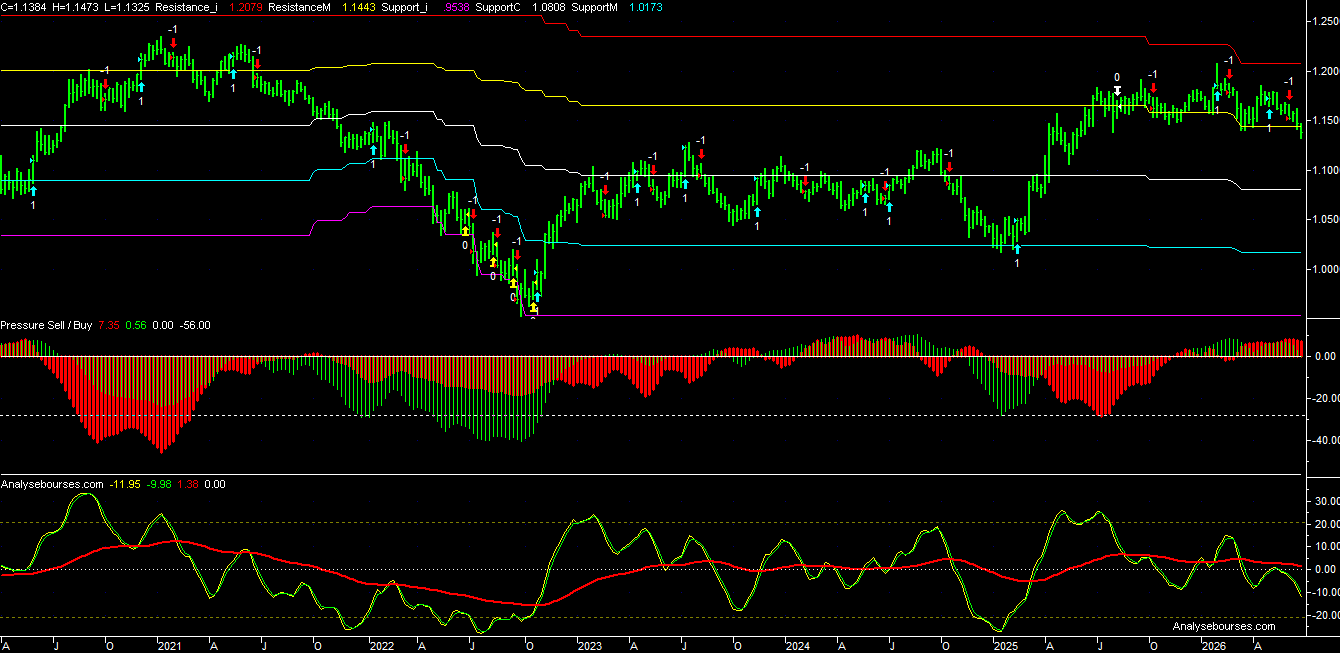
Task: Click the yellow ResistanceM value 1.1443
Action: click(x=360, y=7)
